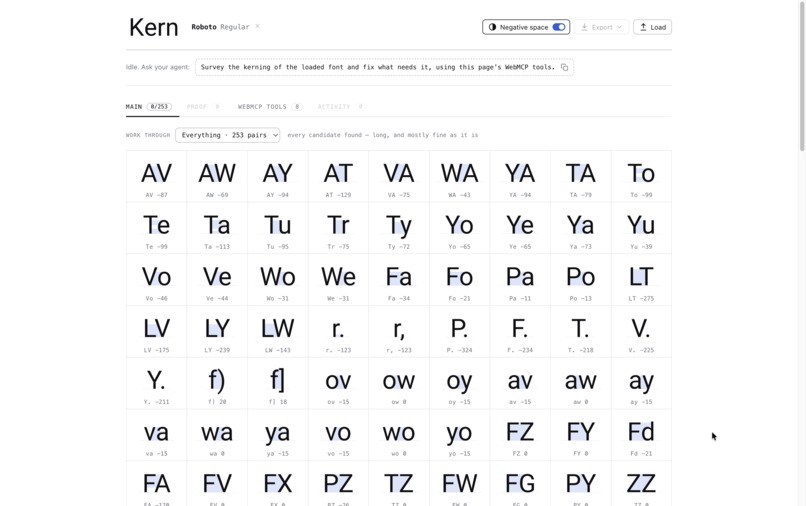
Task: Click the 0/253 progress badge
Action: [159, 107]
